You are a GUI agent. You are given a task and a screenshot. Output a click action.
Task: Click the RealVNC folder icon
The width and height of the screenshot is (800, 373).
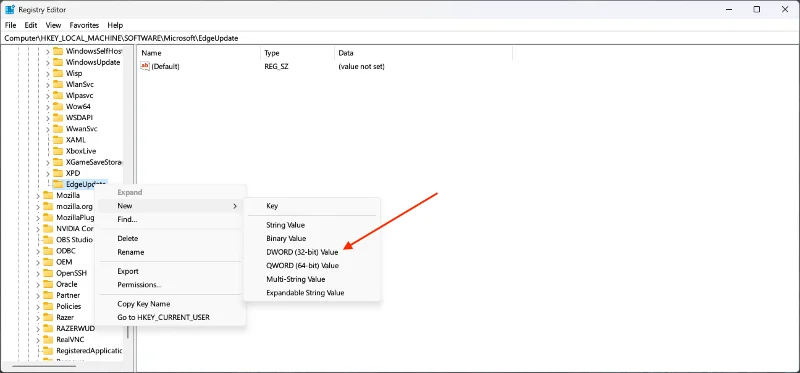click(48, 339)
